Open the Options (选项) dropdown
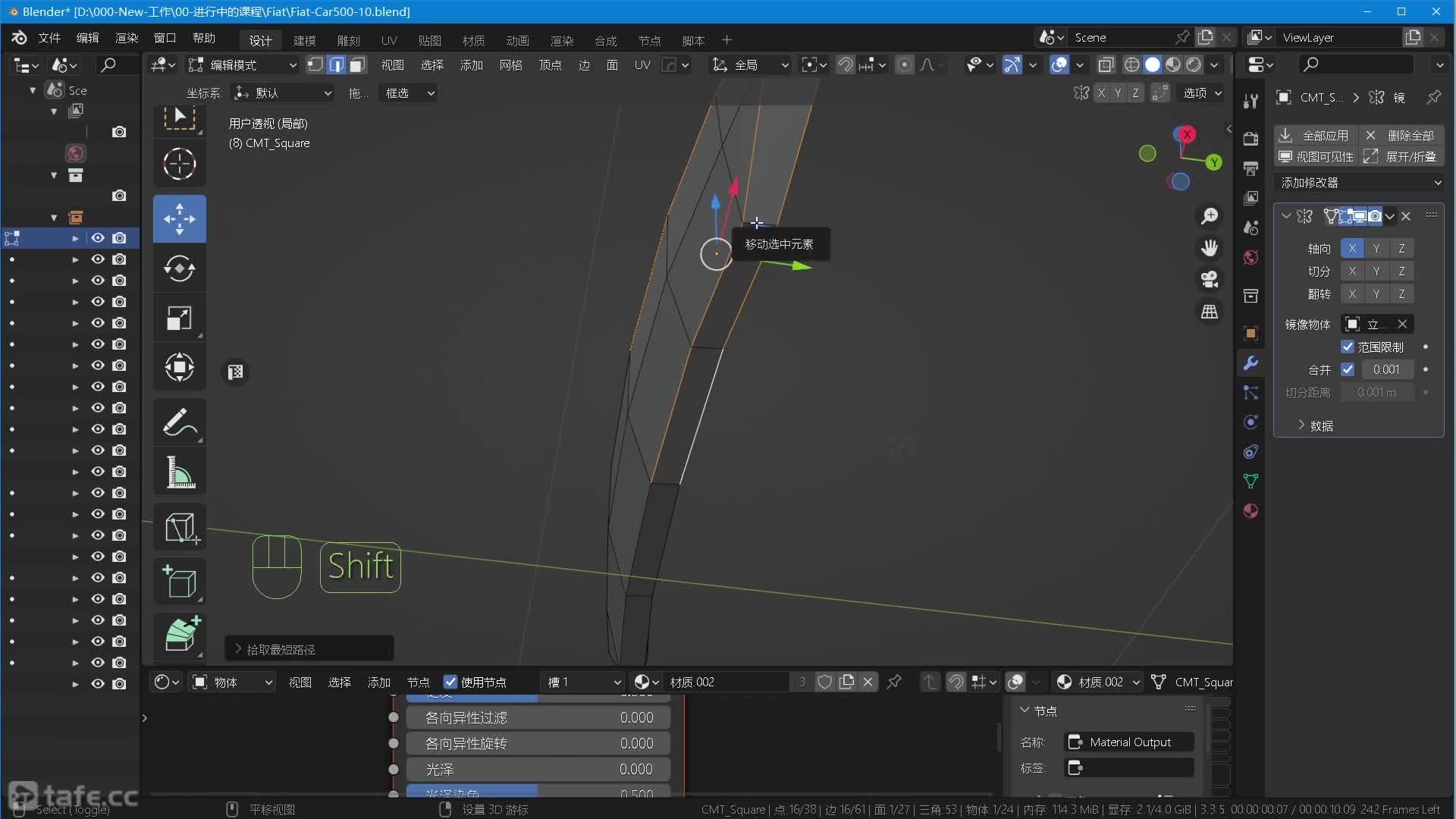 (1203, 93)
